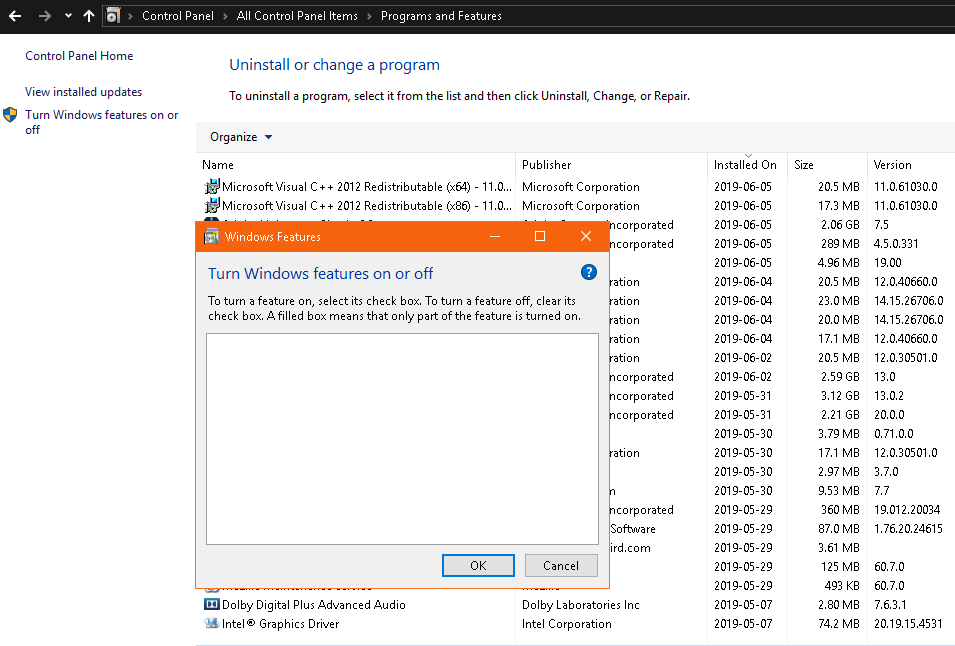This screenshot has height=646, width=955.
Task: Click version 4.5.0.331 cell
Action: tap(896, 244)
